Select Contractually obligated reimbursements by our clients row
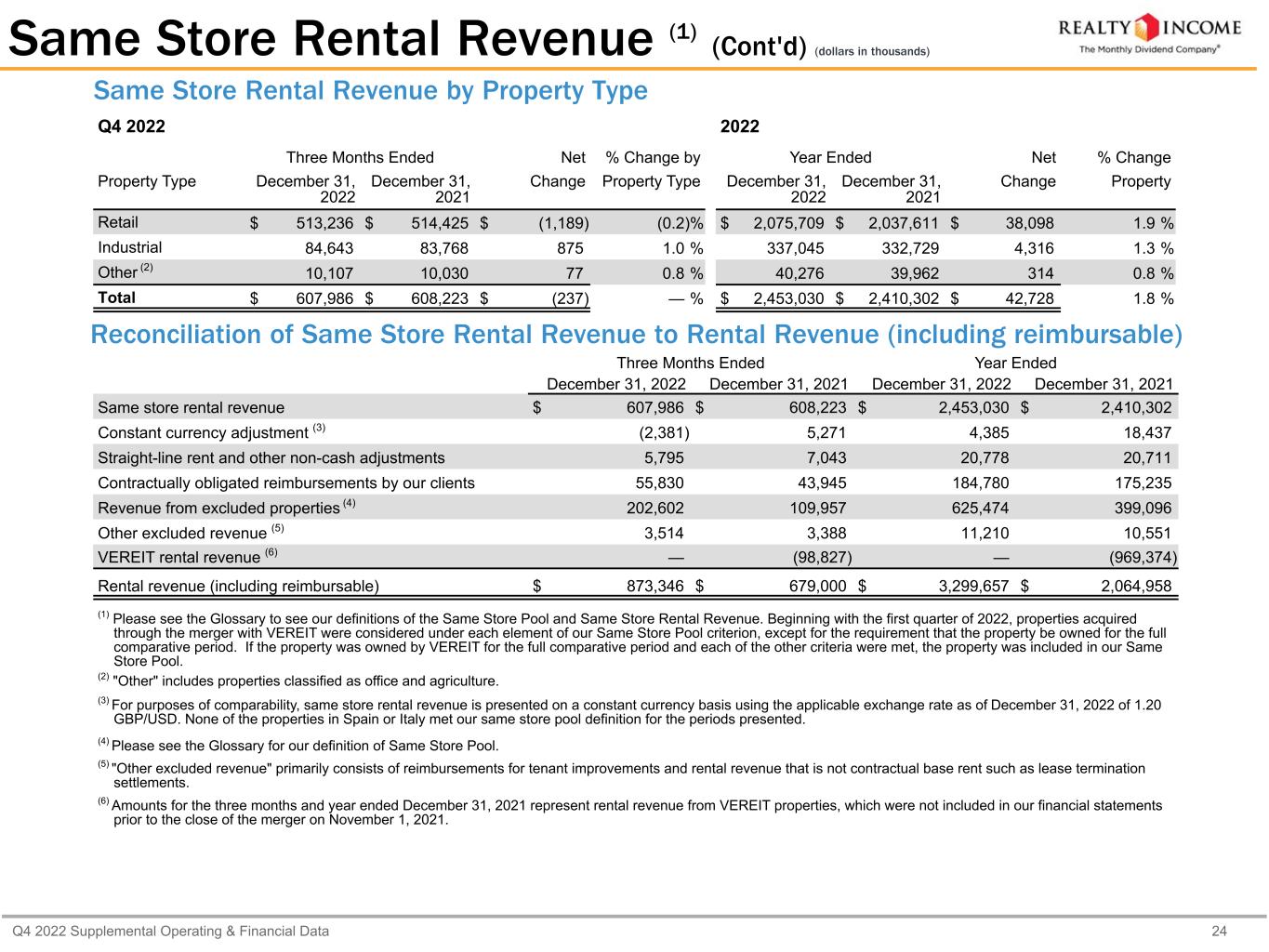1269x952 pixels. [286, 483]
